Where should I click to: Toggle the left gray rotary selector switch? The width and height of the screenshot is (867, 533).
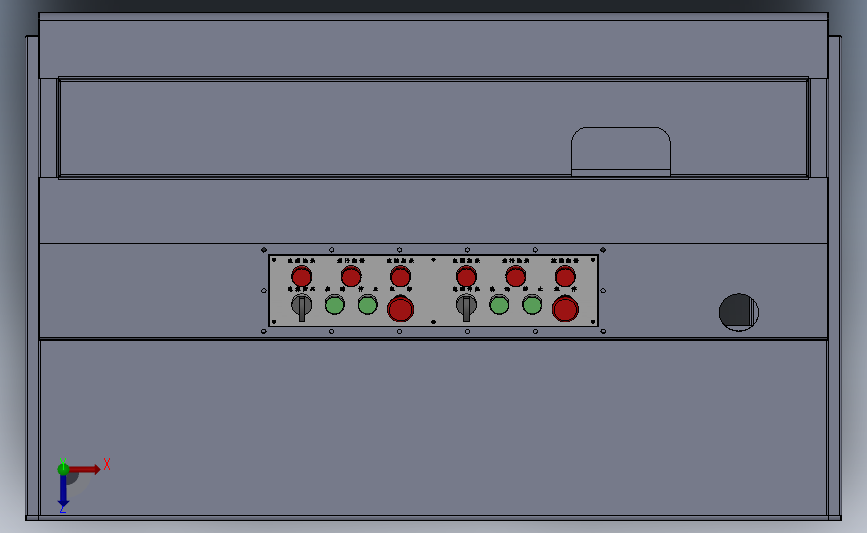pyautogui.click(x=301, y=306)
